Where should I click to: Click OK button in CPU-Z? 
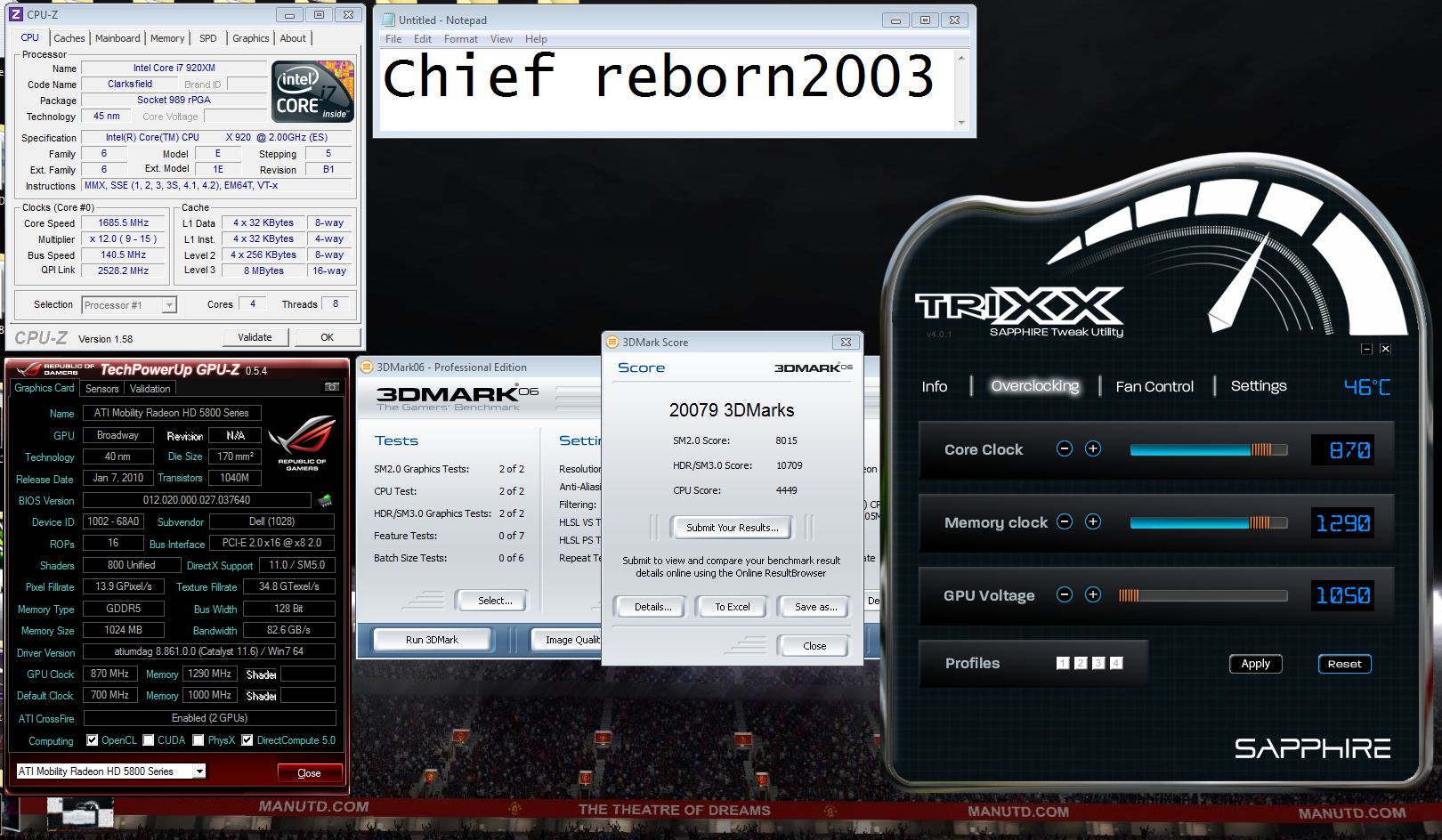pos(328,337)
